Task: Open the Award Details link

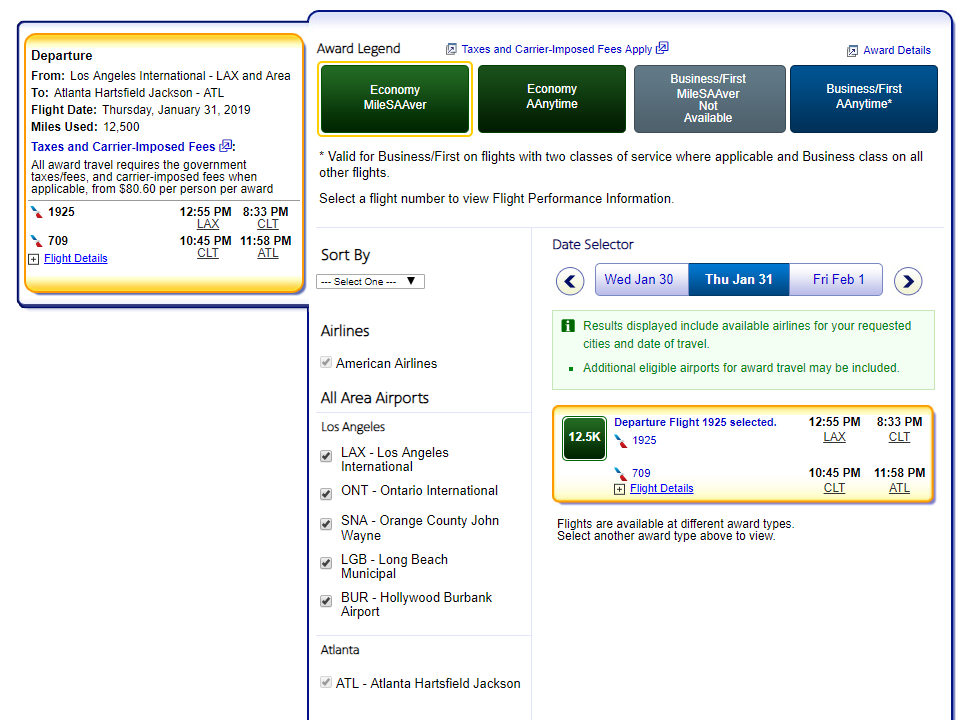Action: point(897,50)
